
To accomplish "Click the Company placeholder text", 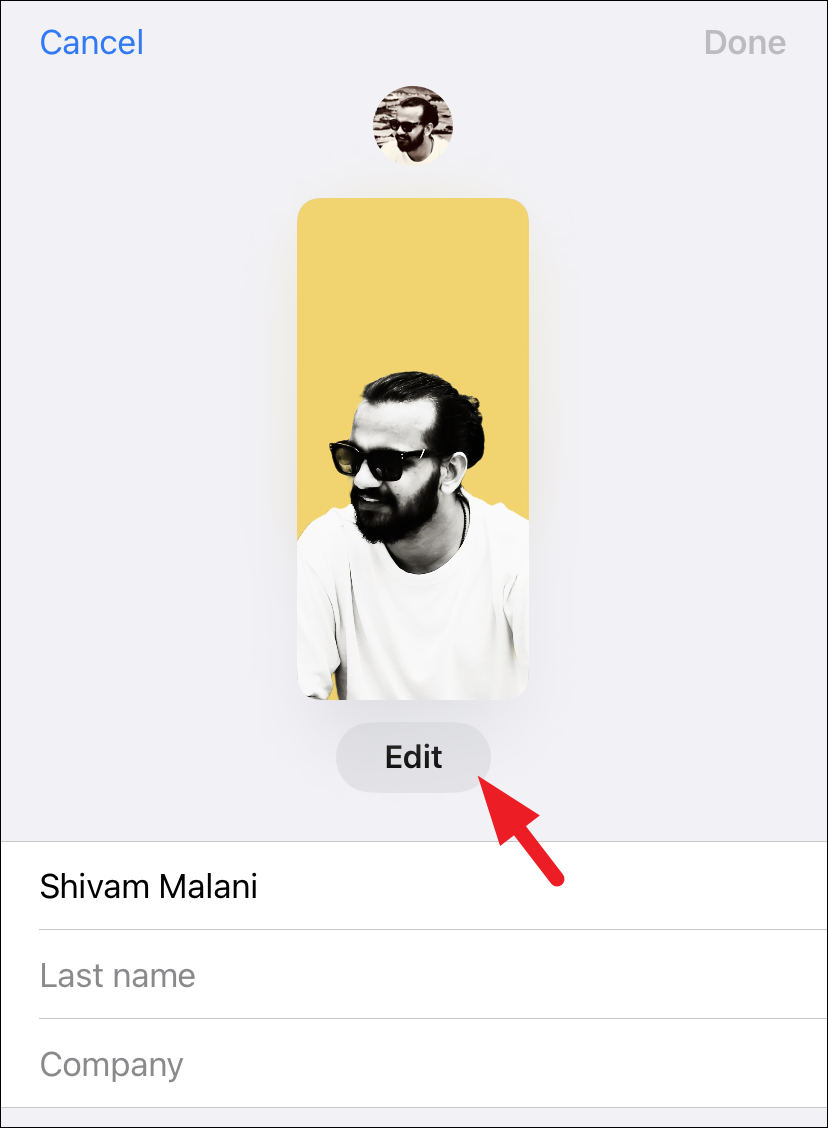I will click(112, 1065).
